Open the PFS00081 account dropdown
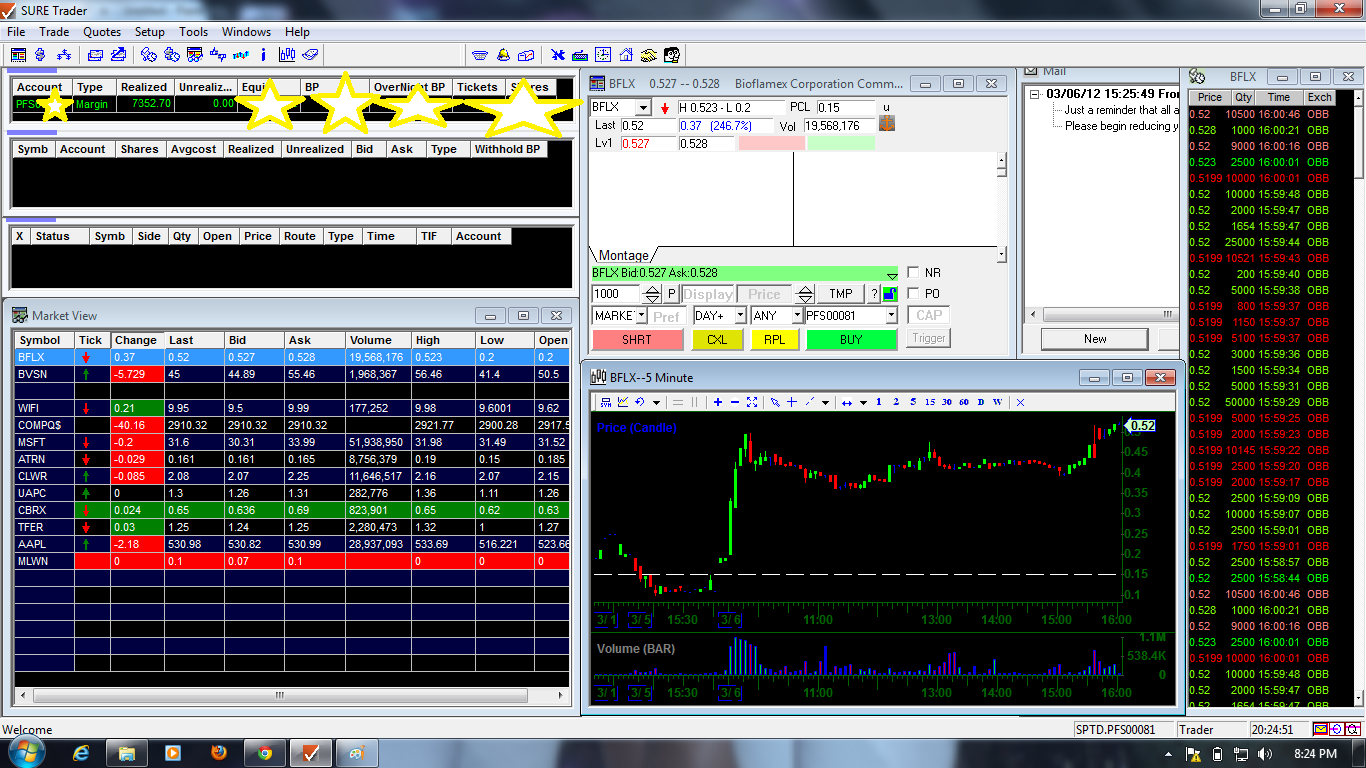Screen dimensions: 1366x768 click(x=891, y=315)
